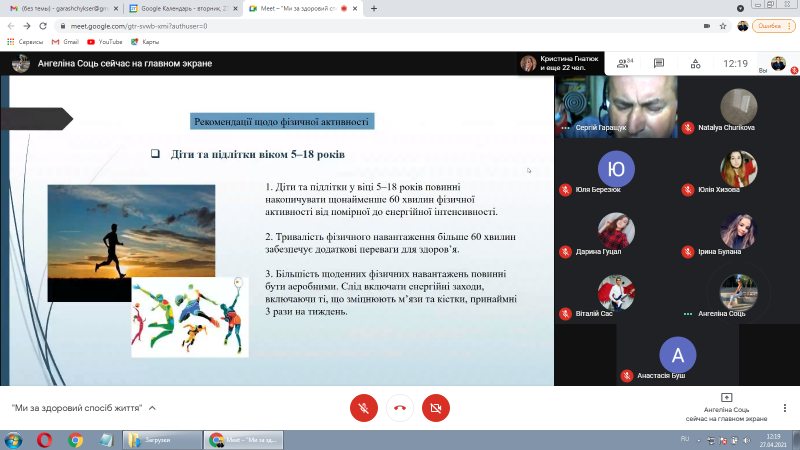Open the volume speaker tray icon
The width and height of the screenshot is (800, 450).
[x=746, y=440]
